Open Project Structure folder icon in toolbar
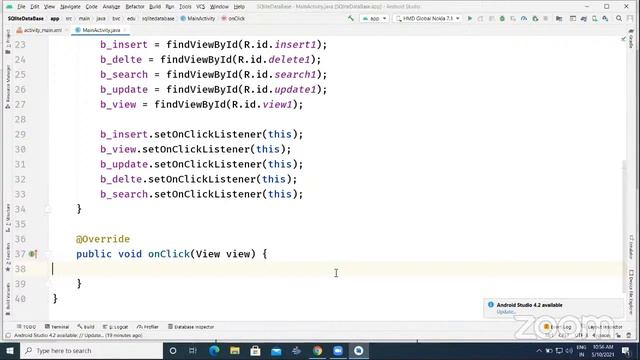 [559, 18]
